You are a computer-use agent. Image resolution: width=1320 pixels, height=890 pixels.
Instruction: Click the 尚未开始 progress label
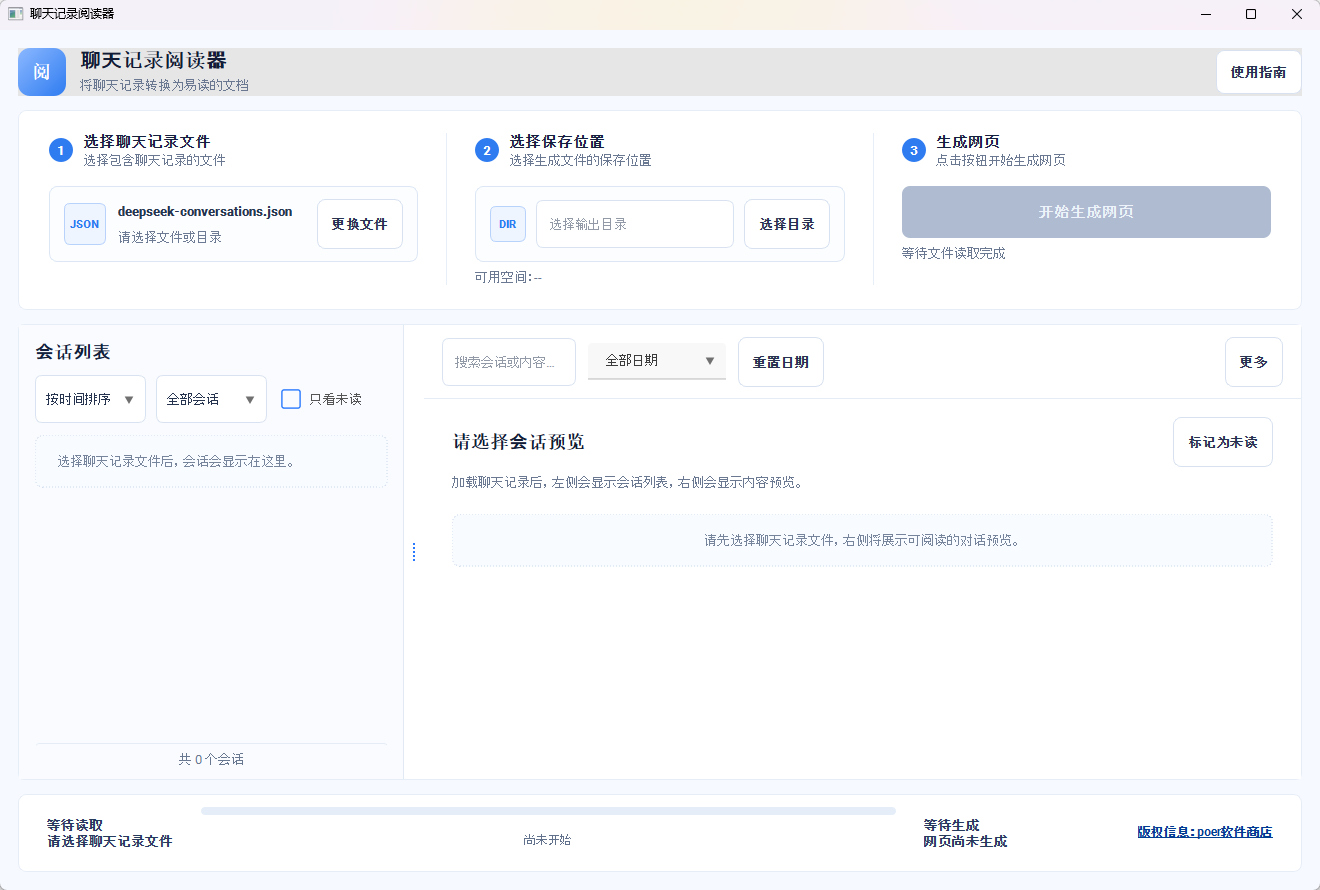coord(547,840)
